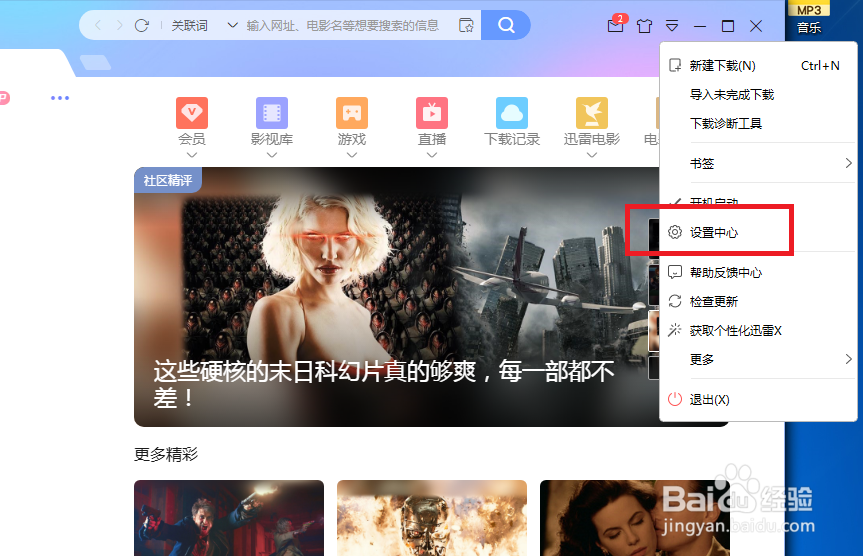This screenshot has height=556, width=863.
Task: Click the blue magnifier search button
Action: [506, 25]
